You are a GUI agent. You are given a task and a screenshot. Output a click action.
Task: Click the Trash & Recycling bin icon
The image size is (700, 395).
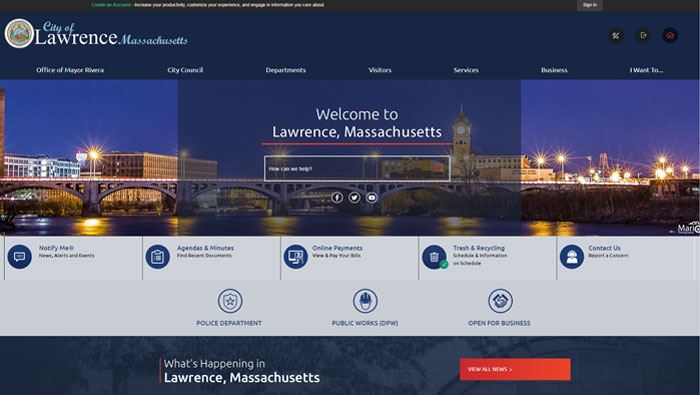(x=434, y=257)
